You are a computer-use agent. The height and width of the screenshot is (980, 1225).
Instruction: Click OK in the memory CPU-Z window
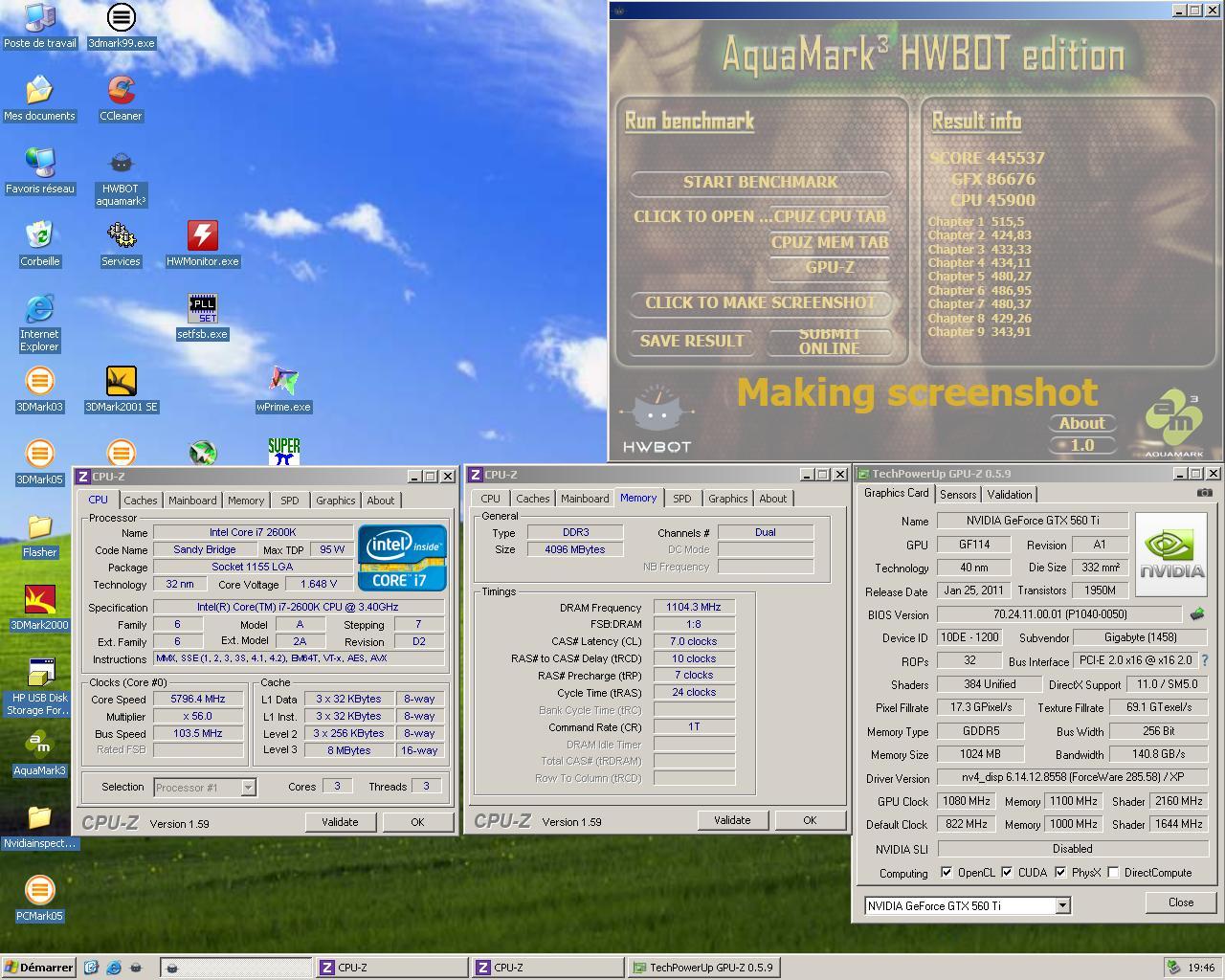(x=810, y=820)
